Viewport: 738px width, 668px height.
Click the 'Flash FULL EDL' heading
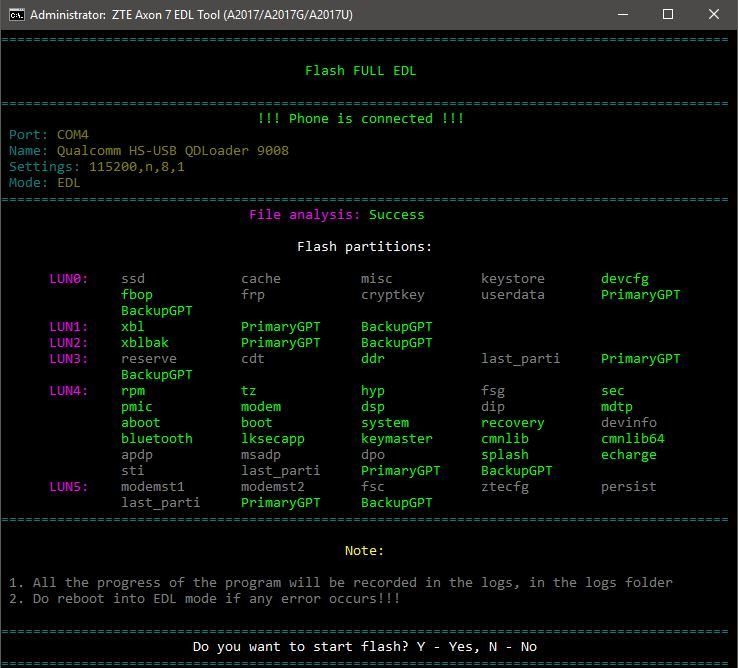point(361,71)
